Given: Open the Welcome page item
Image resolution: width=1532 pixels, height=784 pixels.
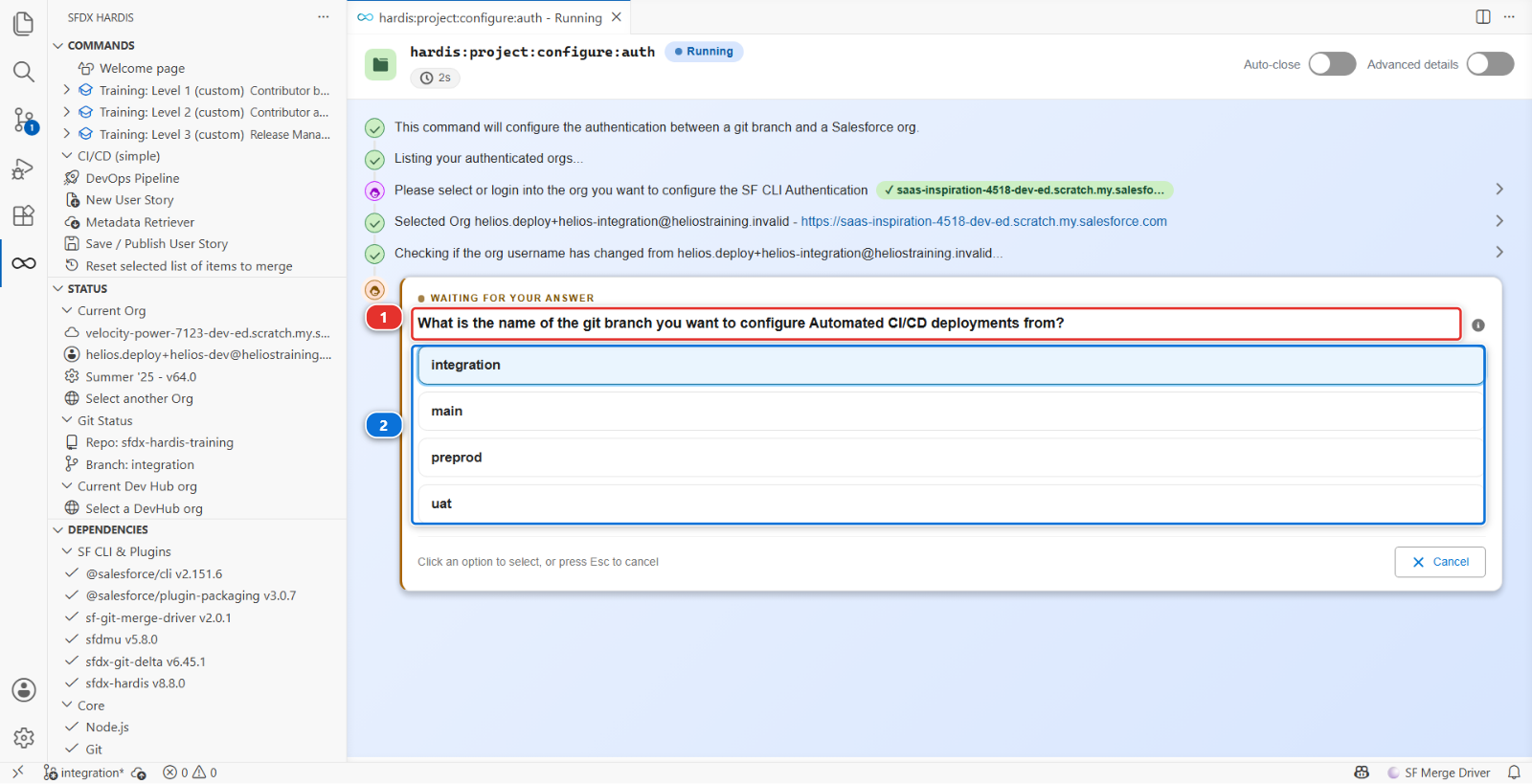Looking at the screenshot, I should click(142, 68).
